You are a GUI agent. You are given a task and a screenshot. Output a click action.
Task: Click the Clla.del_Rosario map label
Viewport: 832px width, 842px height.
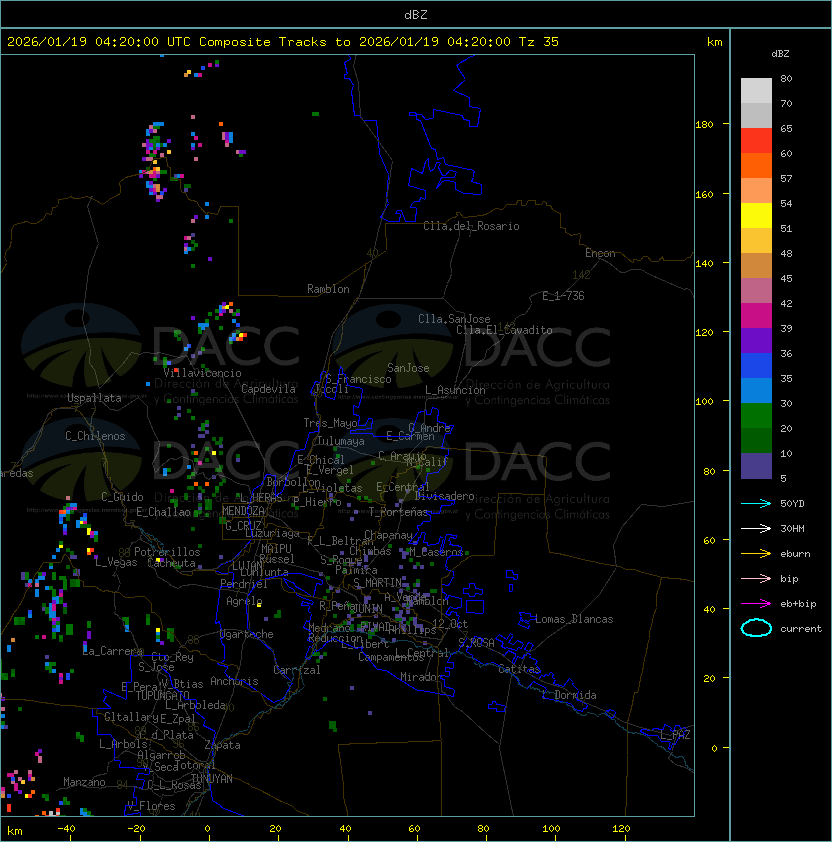click(x=471, y=226)
